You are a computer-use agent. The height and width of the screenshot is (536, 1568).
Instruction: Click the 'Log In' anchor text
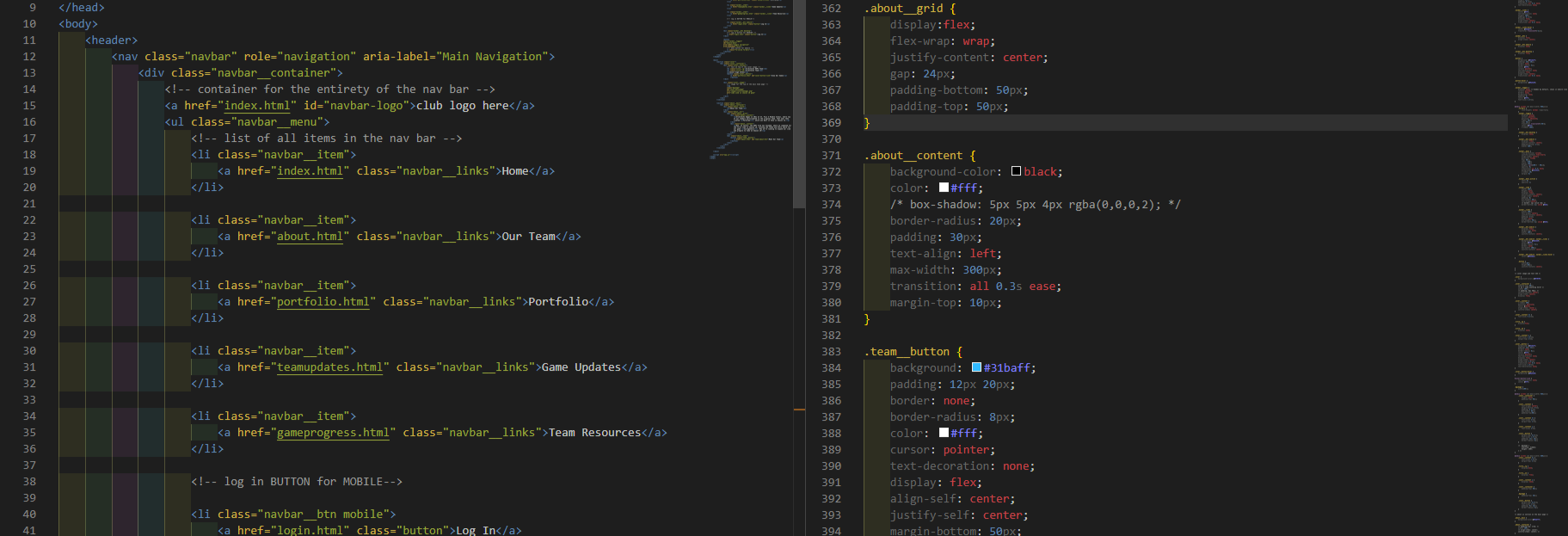(475, 531)
